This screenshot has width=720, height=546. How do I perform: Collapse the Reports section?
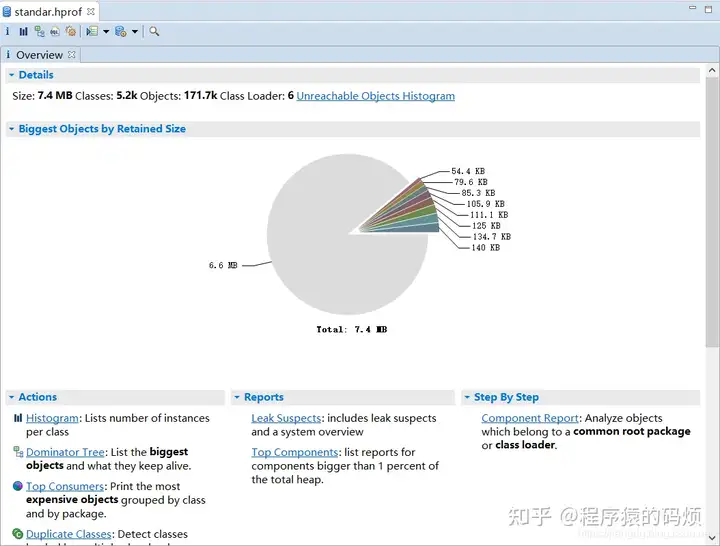click(x=237, y=397)
